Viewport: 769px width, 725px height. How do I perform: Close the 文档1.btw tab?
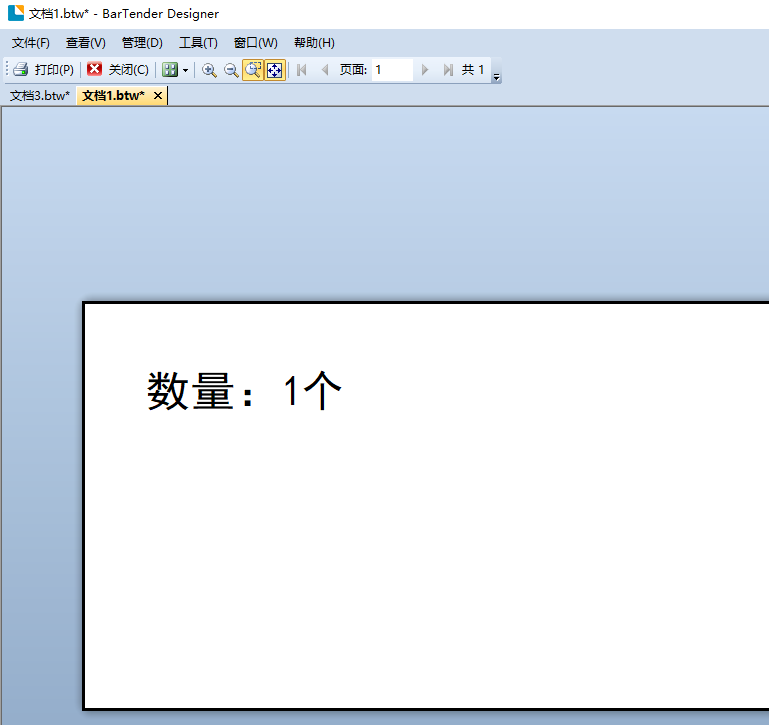[x=158, y=96]
